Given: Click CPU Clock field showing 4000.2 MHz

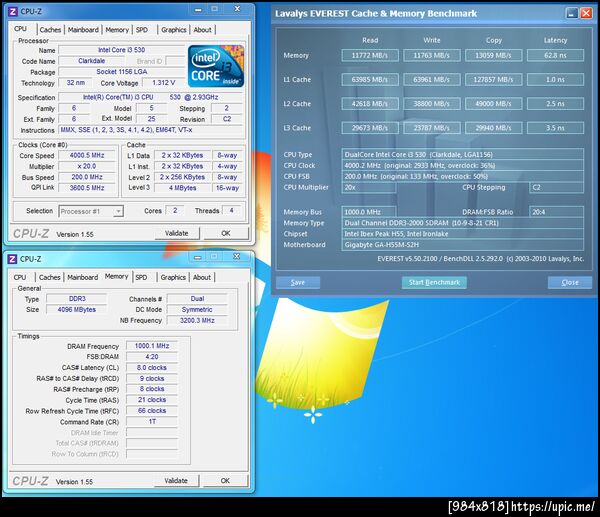Looking at the screenshot, I should [x=463, y=166].
